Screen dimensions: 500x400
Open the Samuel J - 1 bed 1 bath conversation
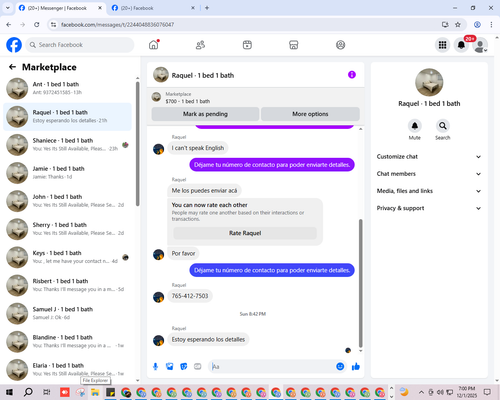[x=68, y=313]
